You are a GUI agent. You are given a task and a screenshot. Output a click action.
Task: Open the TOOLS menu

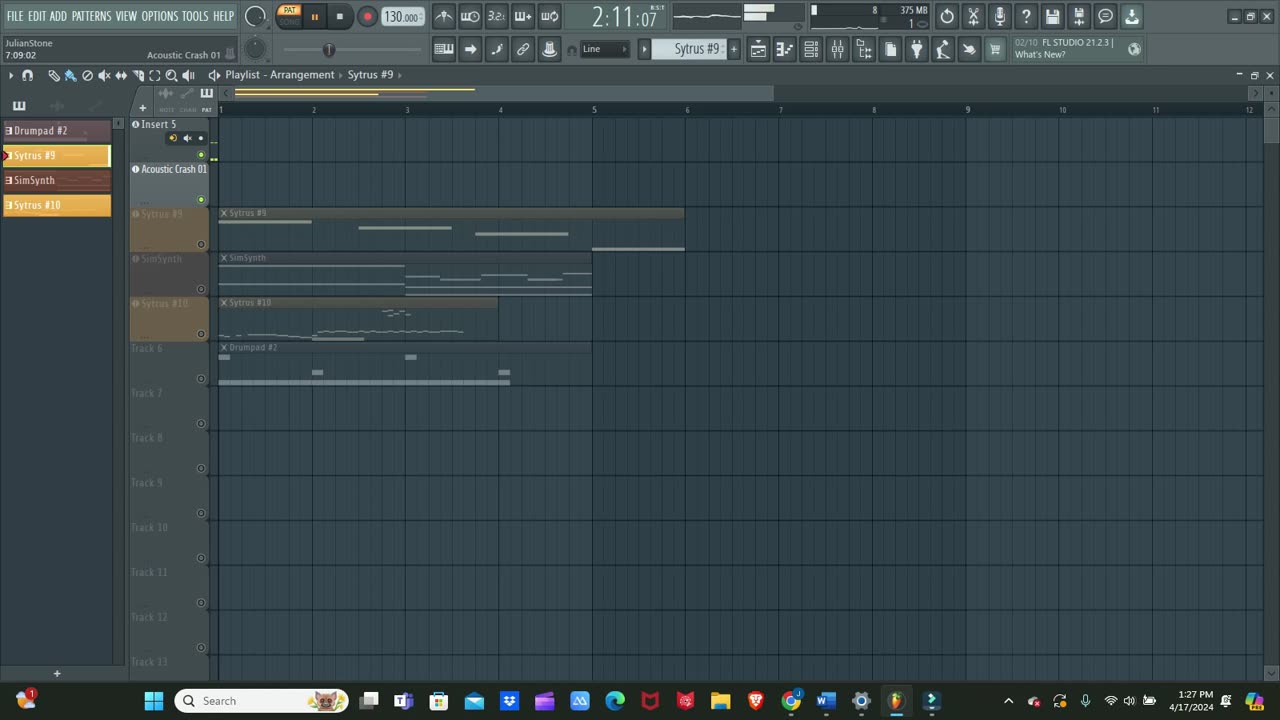[x=195, y=16]
